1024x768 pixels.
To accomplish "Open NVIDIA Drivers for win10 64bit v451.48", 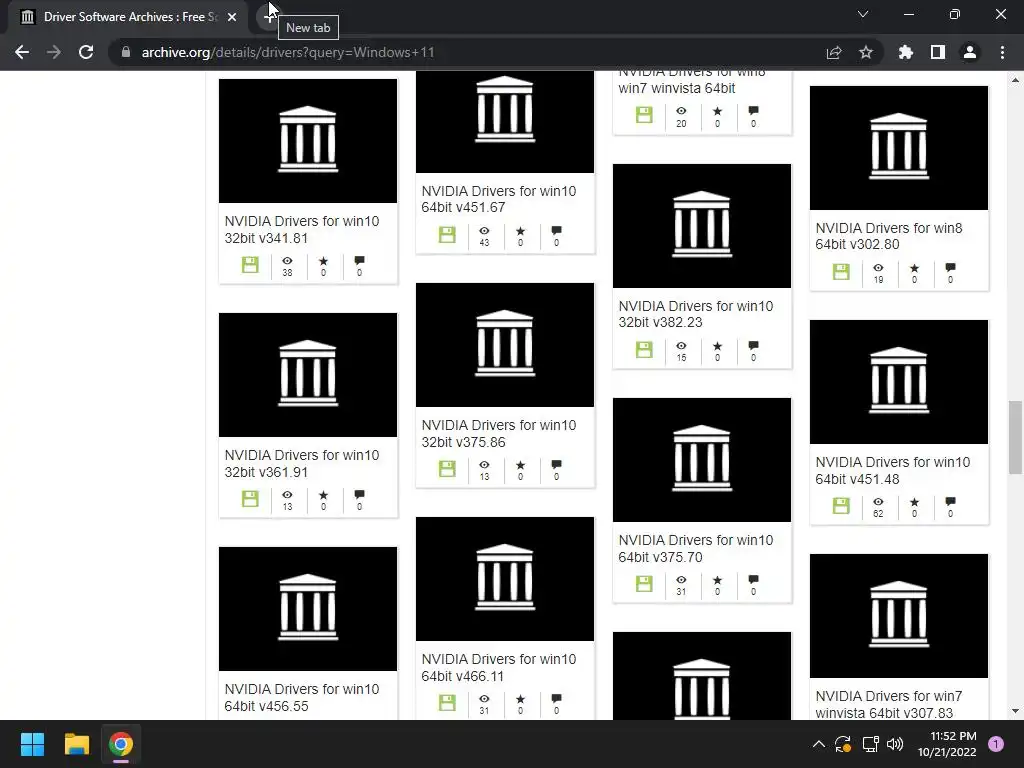I will click(x=893, y=470).
